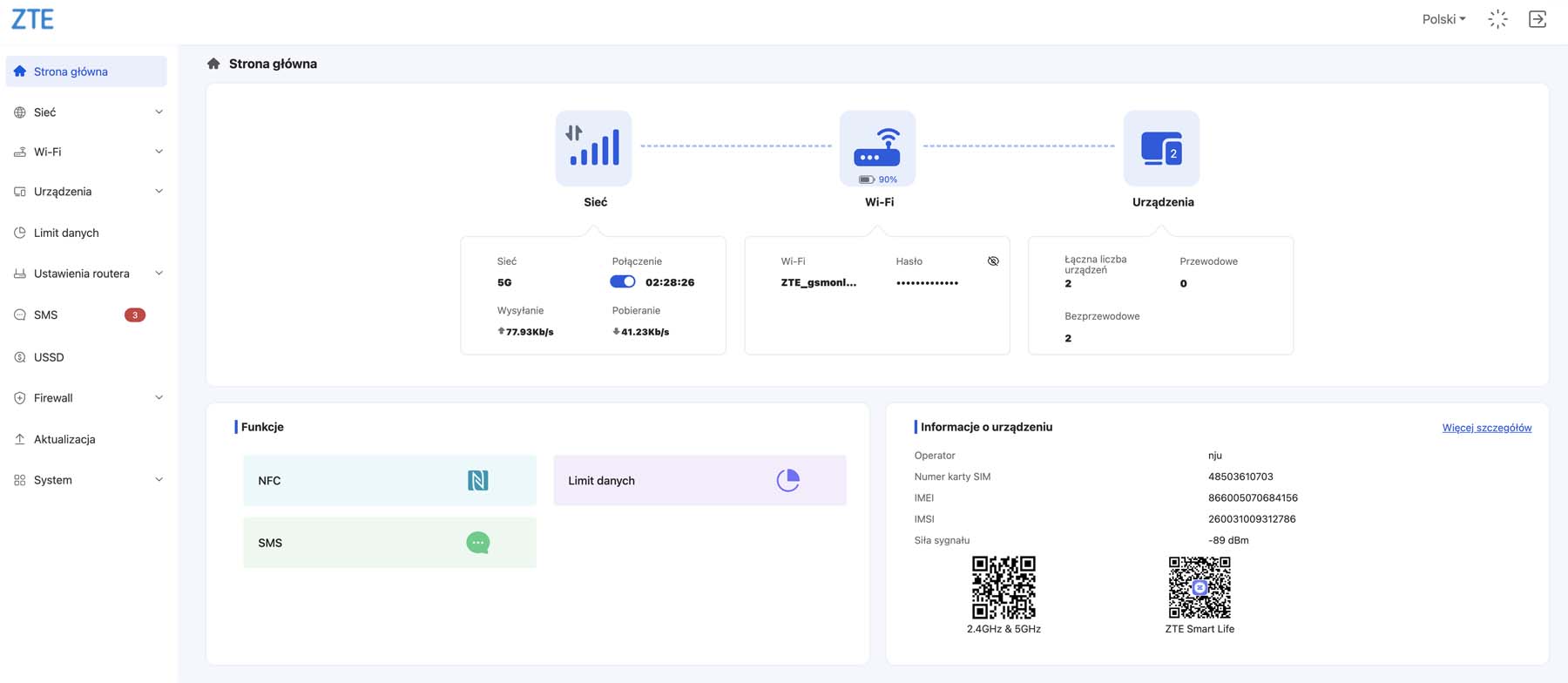Expand the Sieć sidebar chevron
The image size is (1568, 683).
coord(159,112)
